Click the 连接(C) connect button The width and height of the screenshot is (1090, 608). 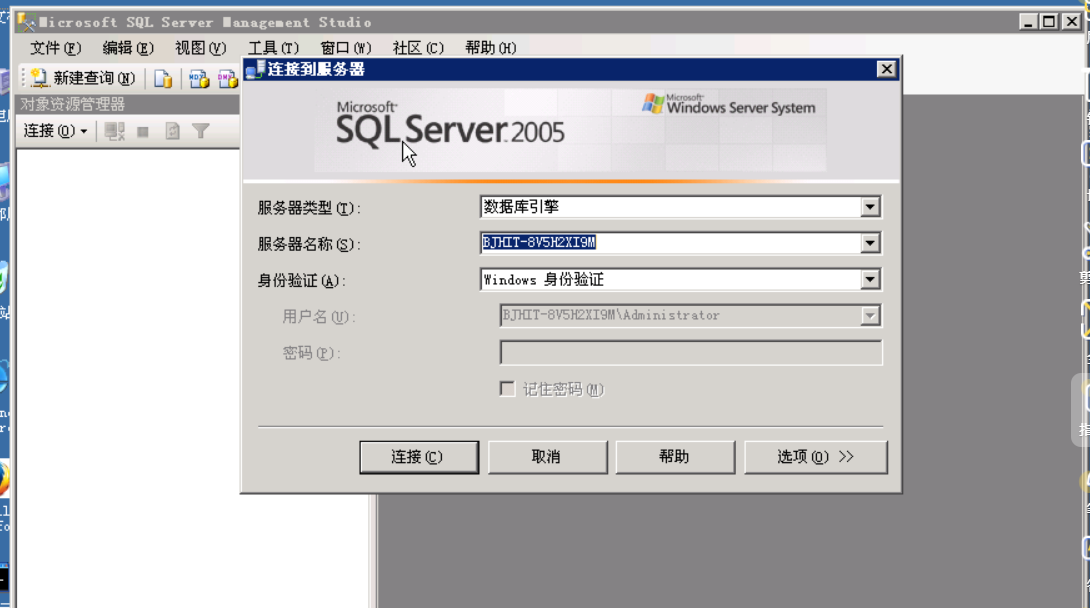pyautogui.click(x=418, y=457)
